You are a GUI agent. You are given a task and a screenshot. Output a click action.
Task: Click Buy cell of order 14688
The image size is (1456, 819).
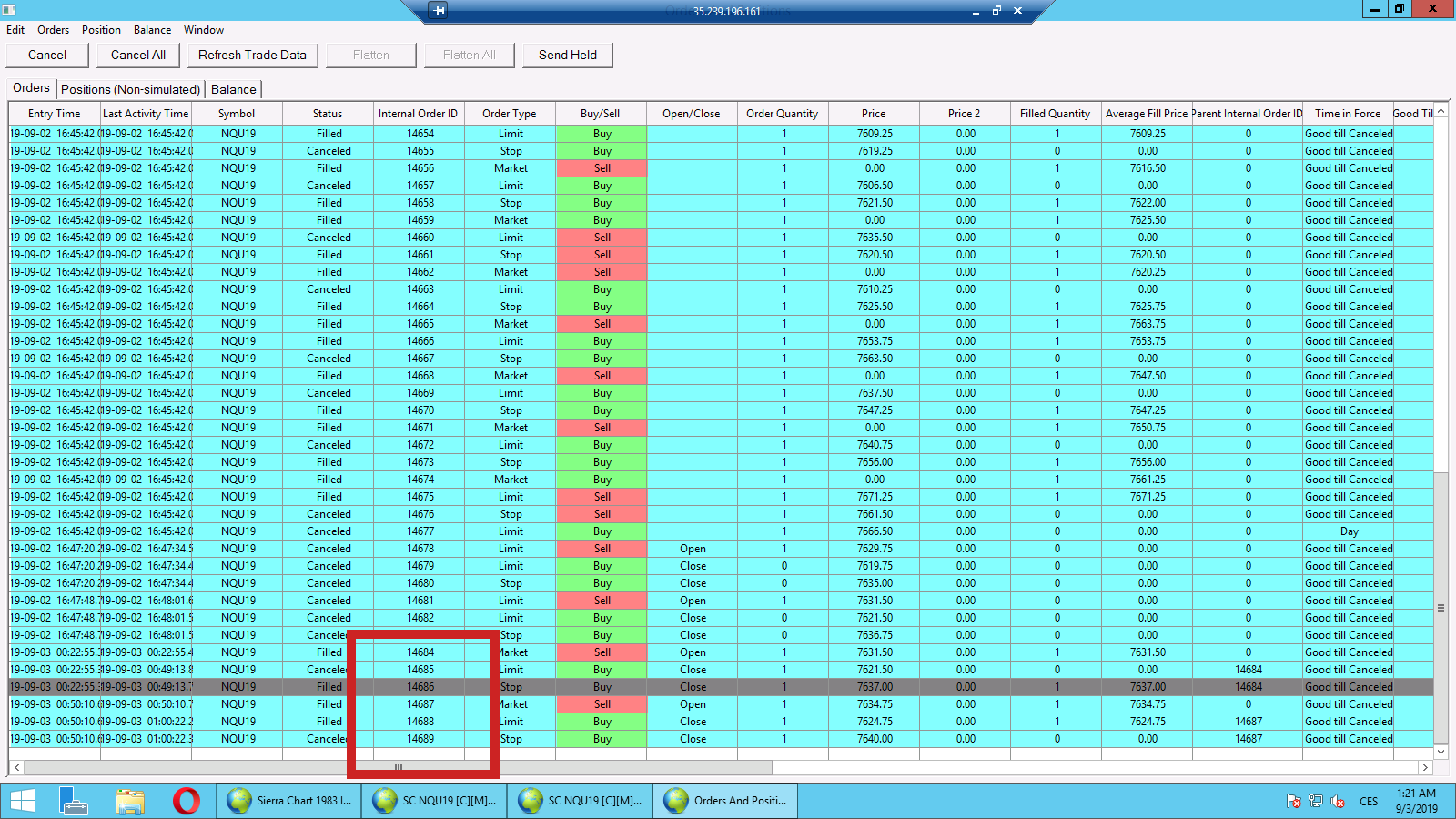point(602,722)
